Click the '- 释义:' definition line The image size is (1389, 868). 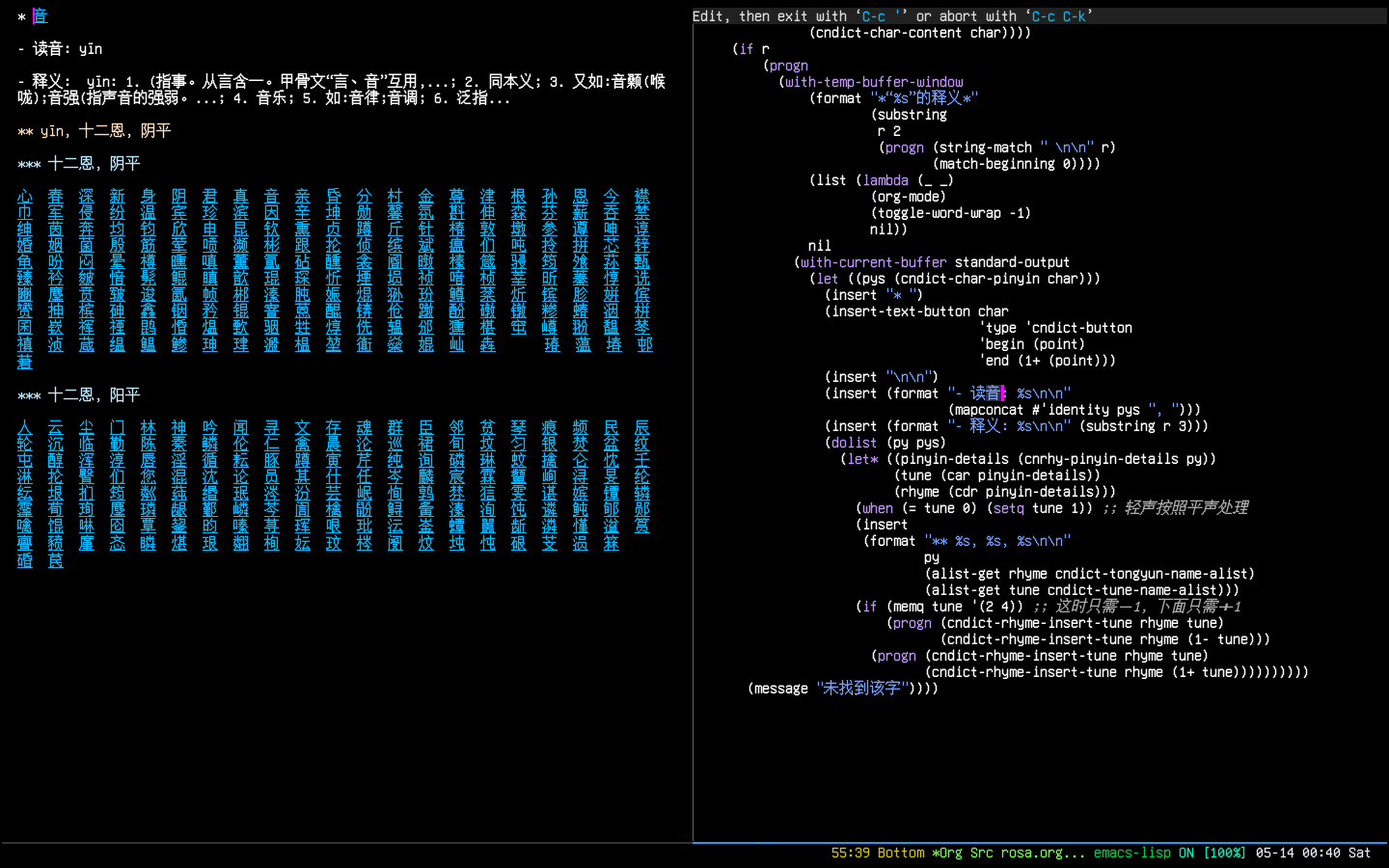pyautogui.click(x=341, y=90)
